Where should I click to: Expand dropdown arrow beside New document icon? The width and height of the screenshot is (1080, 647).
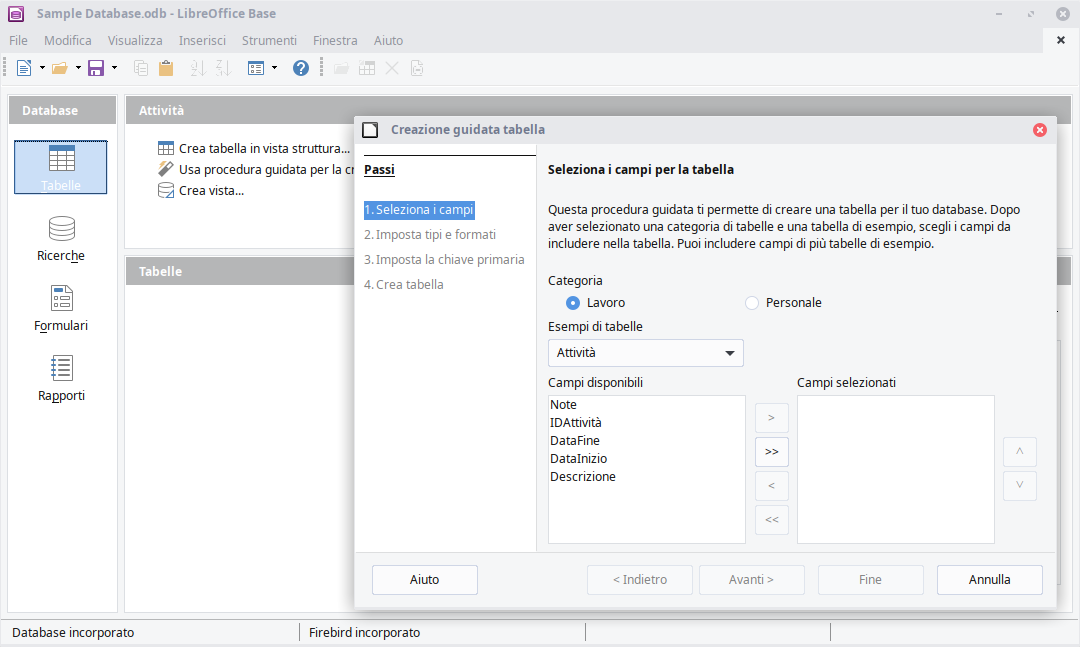tap(42, 68)
